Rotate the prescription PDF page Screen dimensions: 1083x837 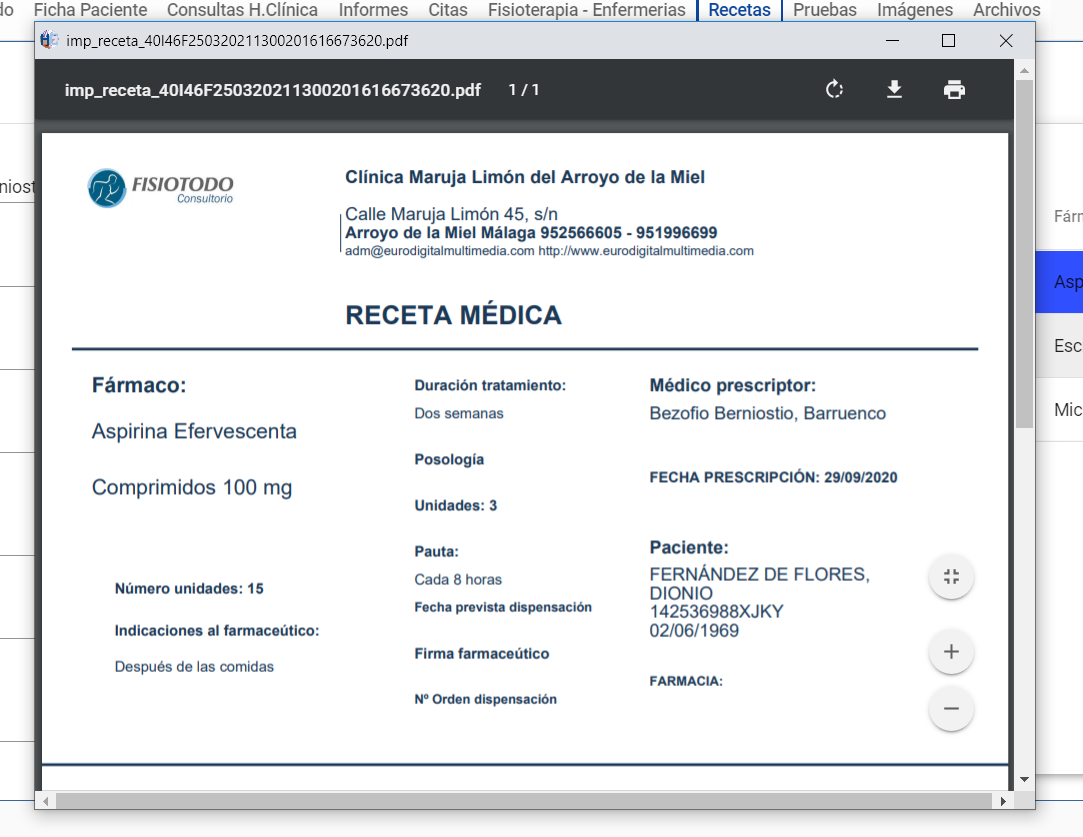pyautogui.click(x=835, y=89)
